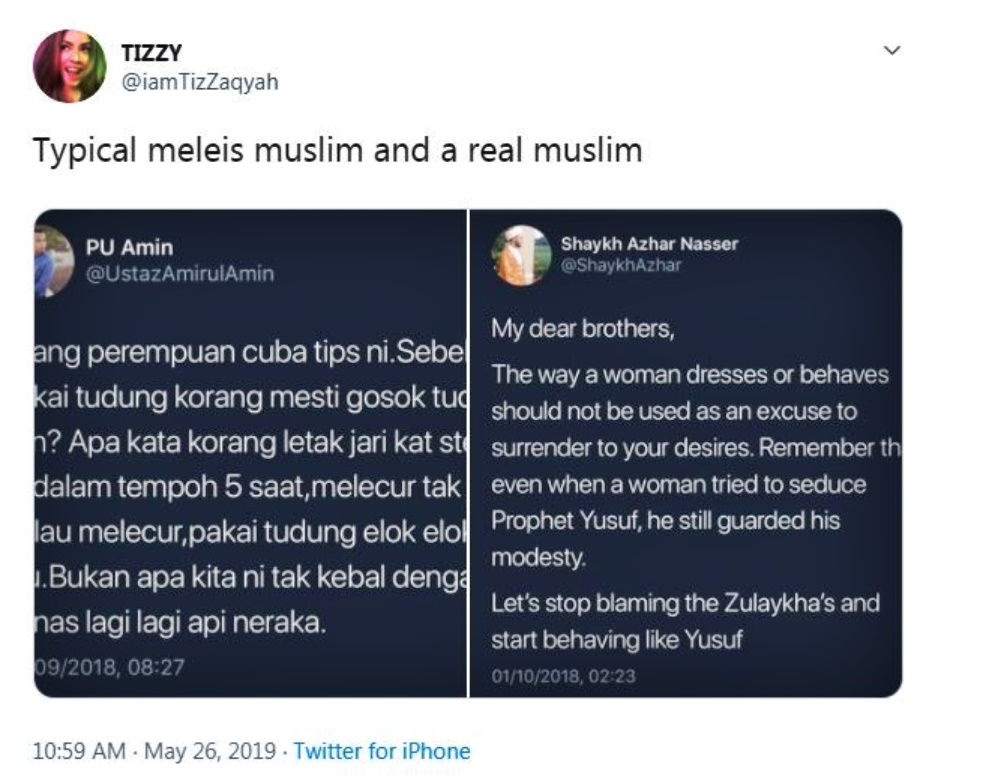Click the Shaykh Azhar Nasser name label
985x783 pixels.
649,244
